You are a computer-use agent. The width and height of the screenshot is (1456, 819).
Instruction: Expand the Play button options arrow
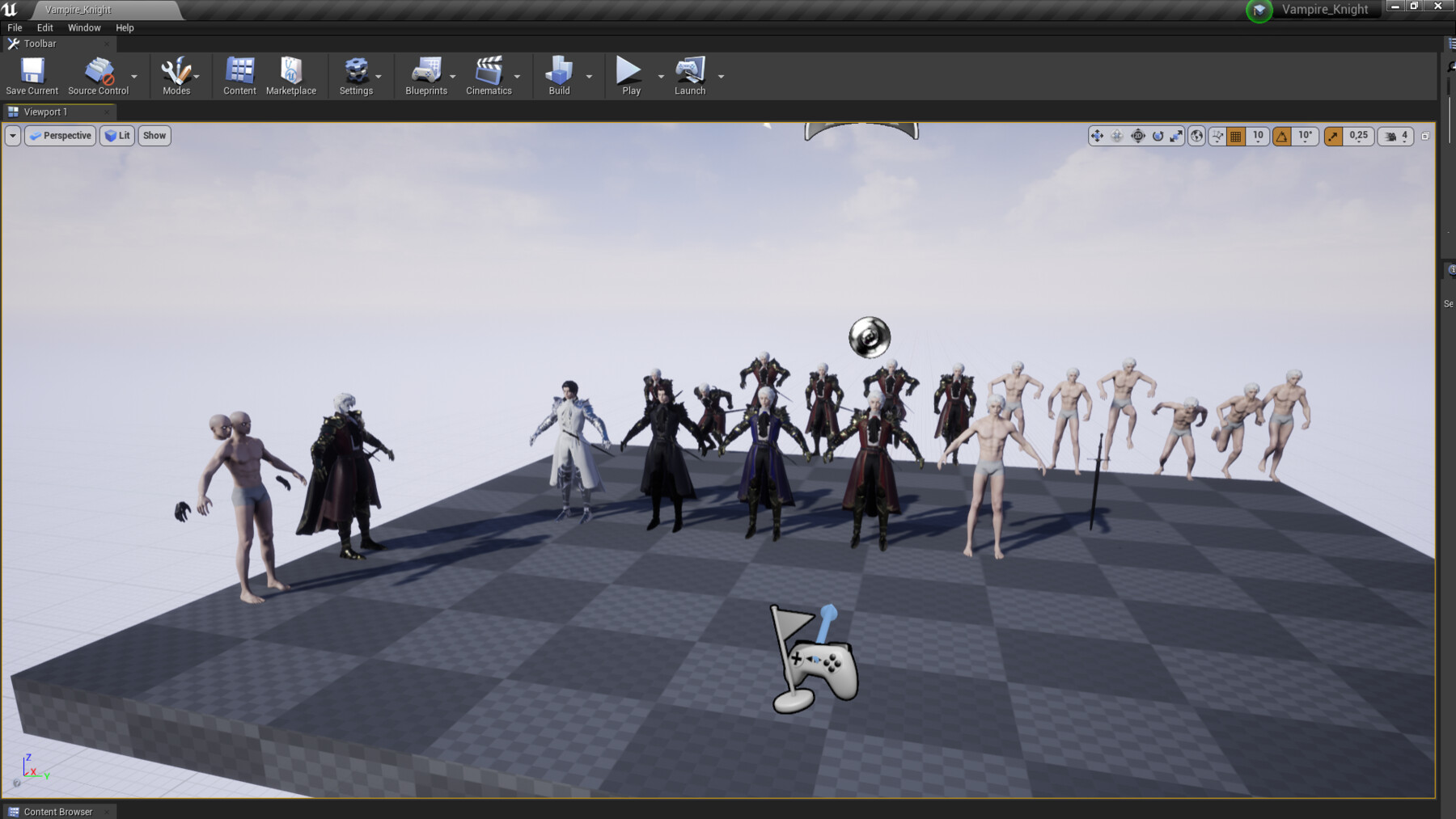click(660, 75)
